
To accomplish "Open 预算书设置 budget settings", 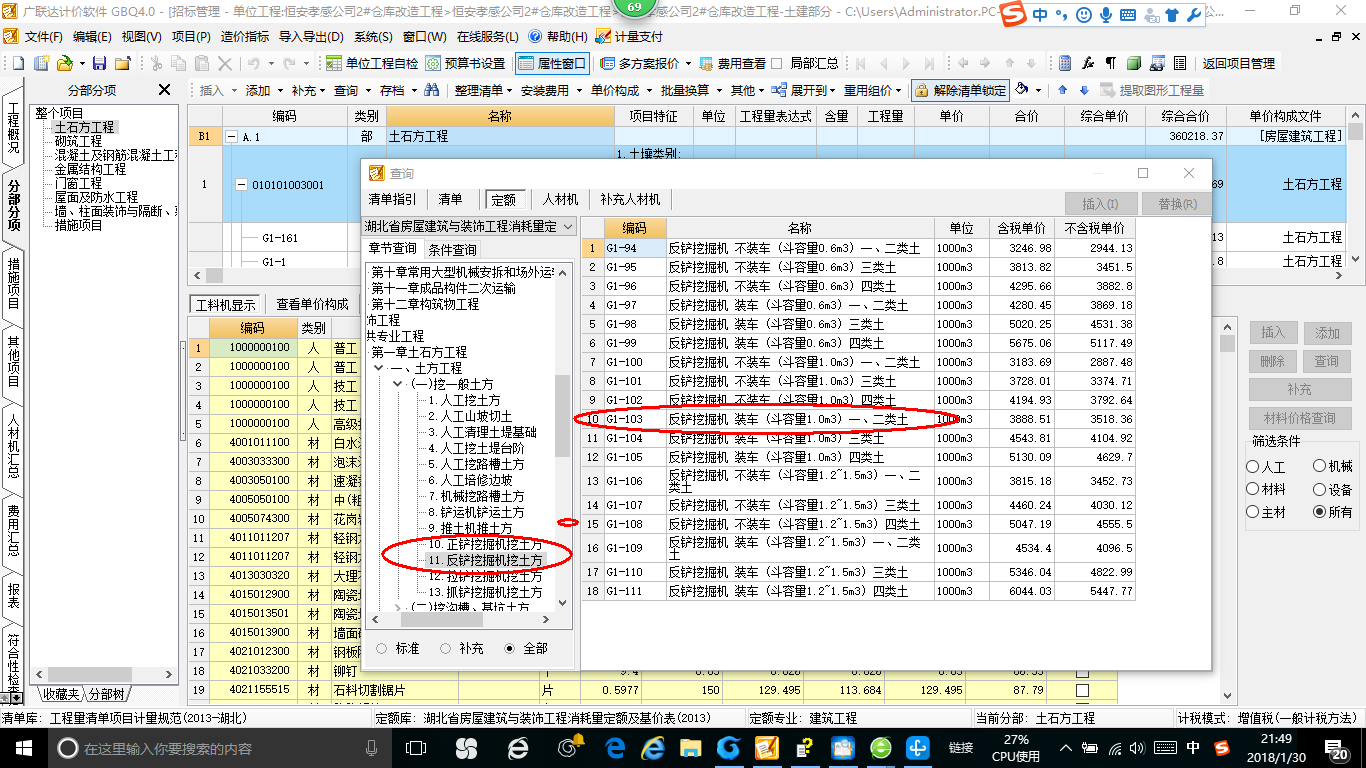I will (466, 63).
